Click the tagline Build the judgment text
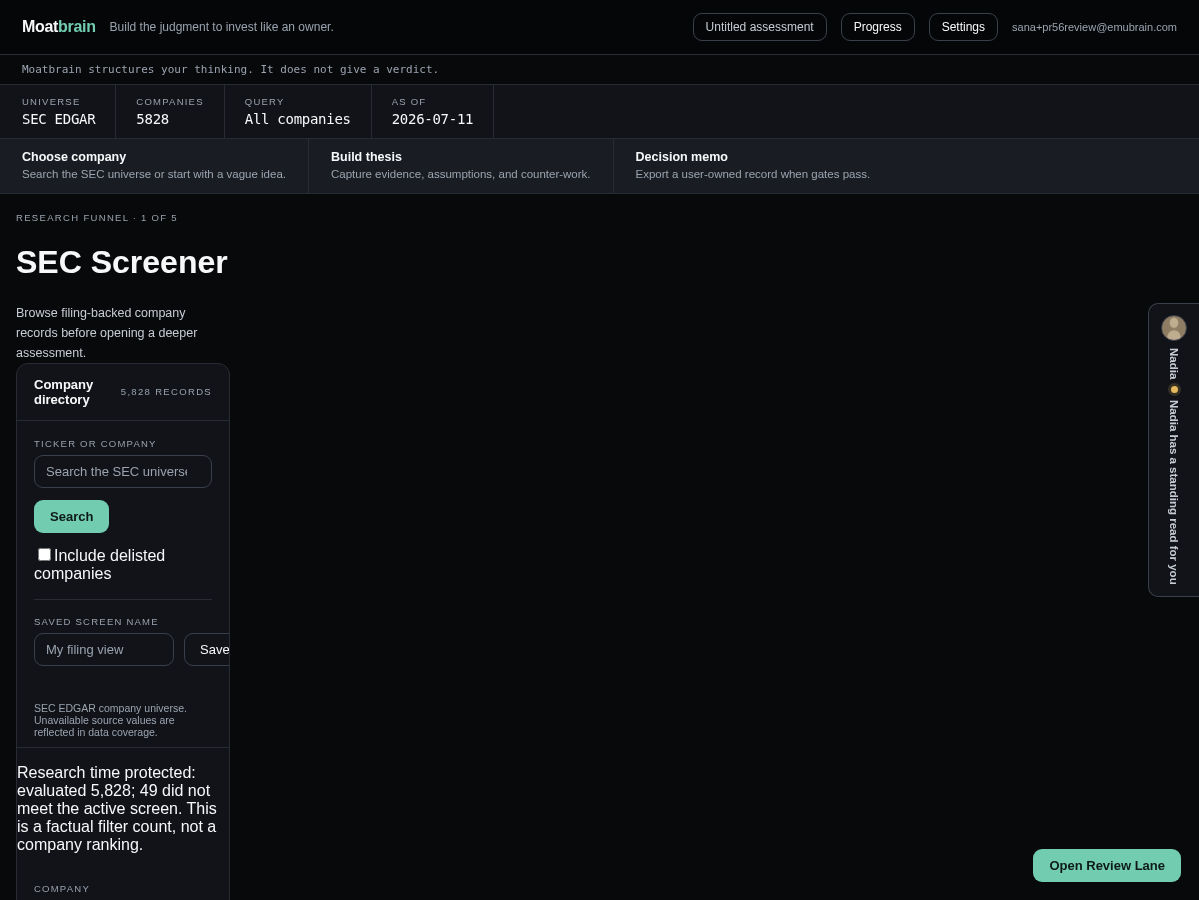Screen dimensions: 1199x900 [222, 27]
